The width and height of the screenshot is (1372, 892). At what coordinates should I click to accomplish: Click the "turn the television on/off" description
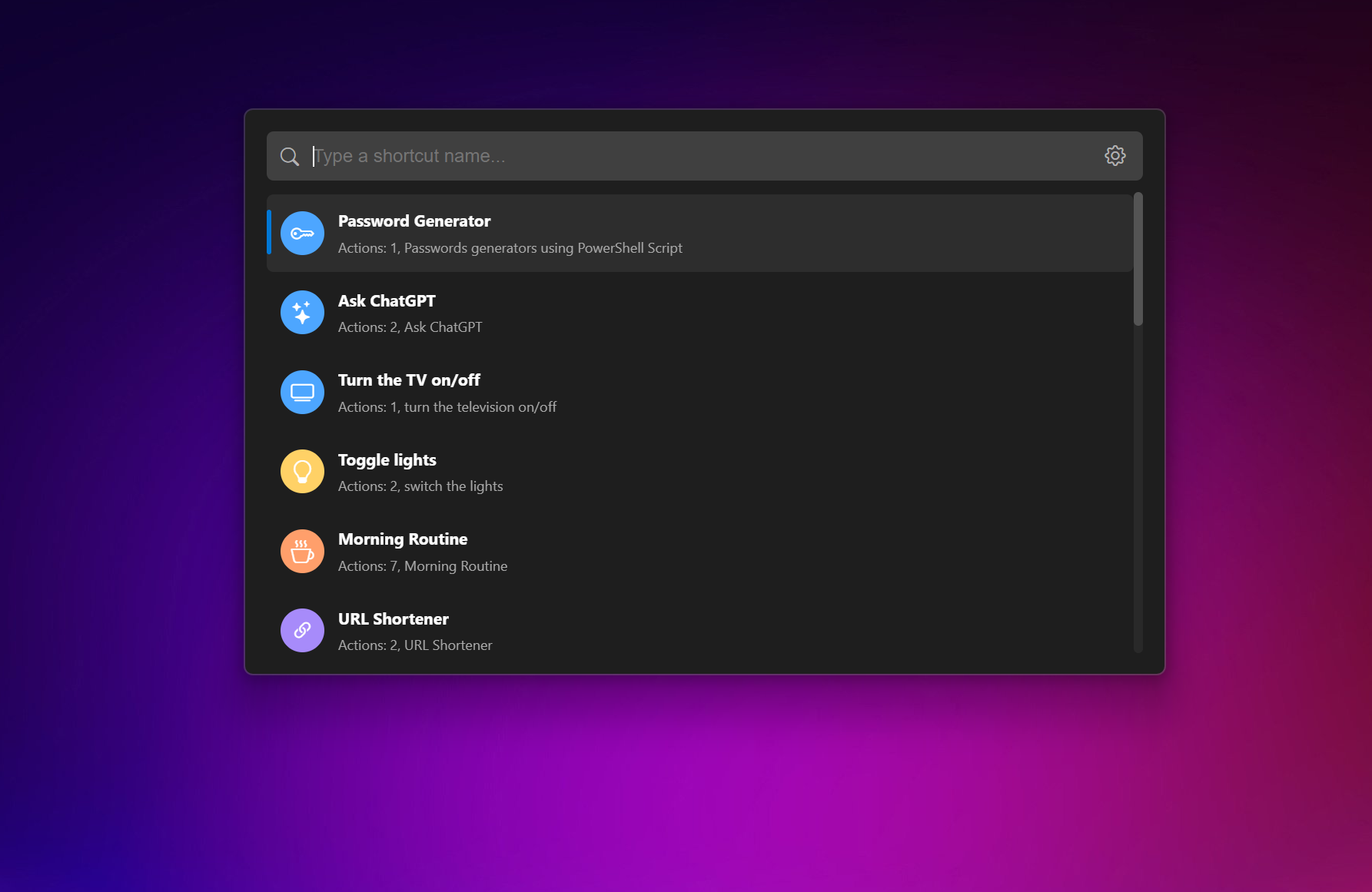[x=480, y=407]
